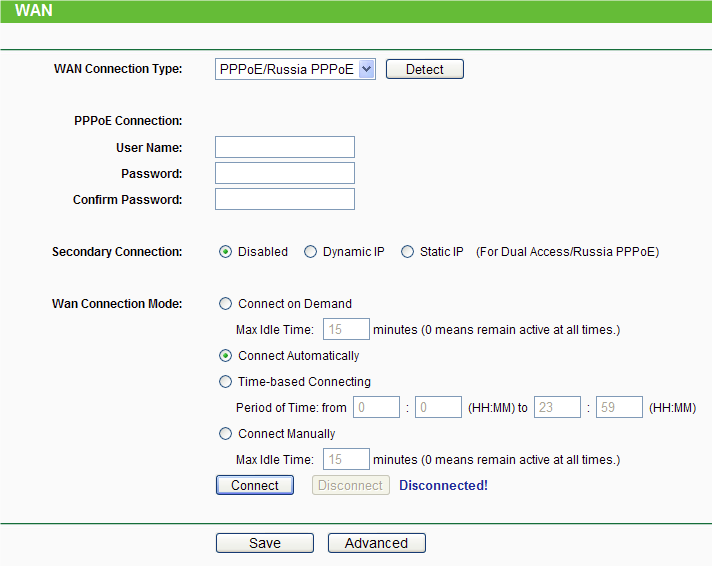Choose Connect on Demand mode
The width and height of the screenshot is (712, 566).
pos(225,303)
